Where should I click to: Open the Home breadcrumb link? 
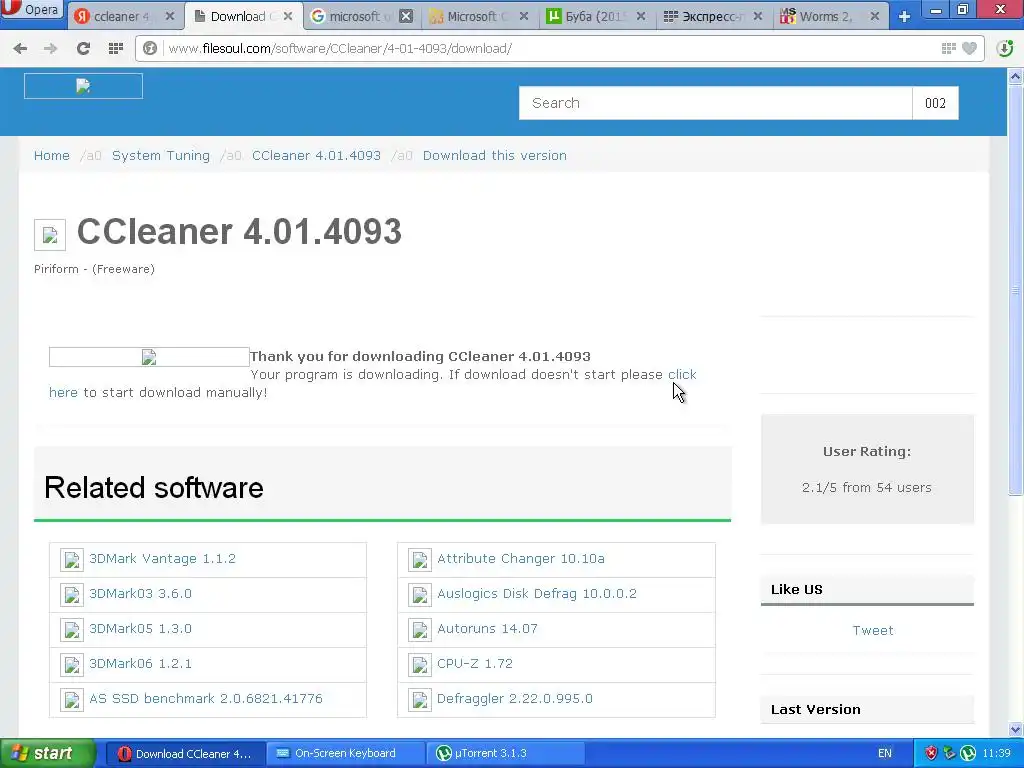52,155
